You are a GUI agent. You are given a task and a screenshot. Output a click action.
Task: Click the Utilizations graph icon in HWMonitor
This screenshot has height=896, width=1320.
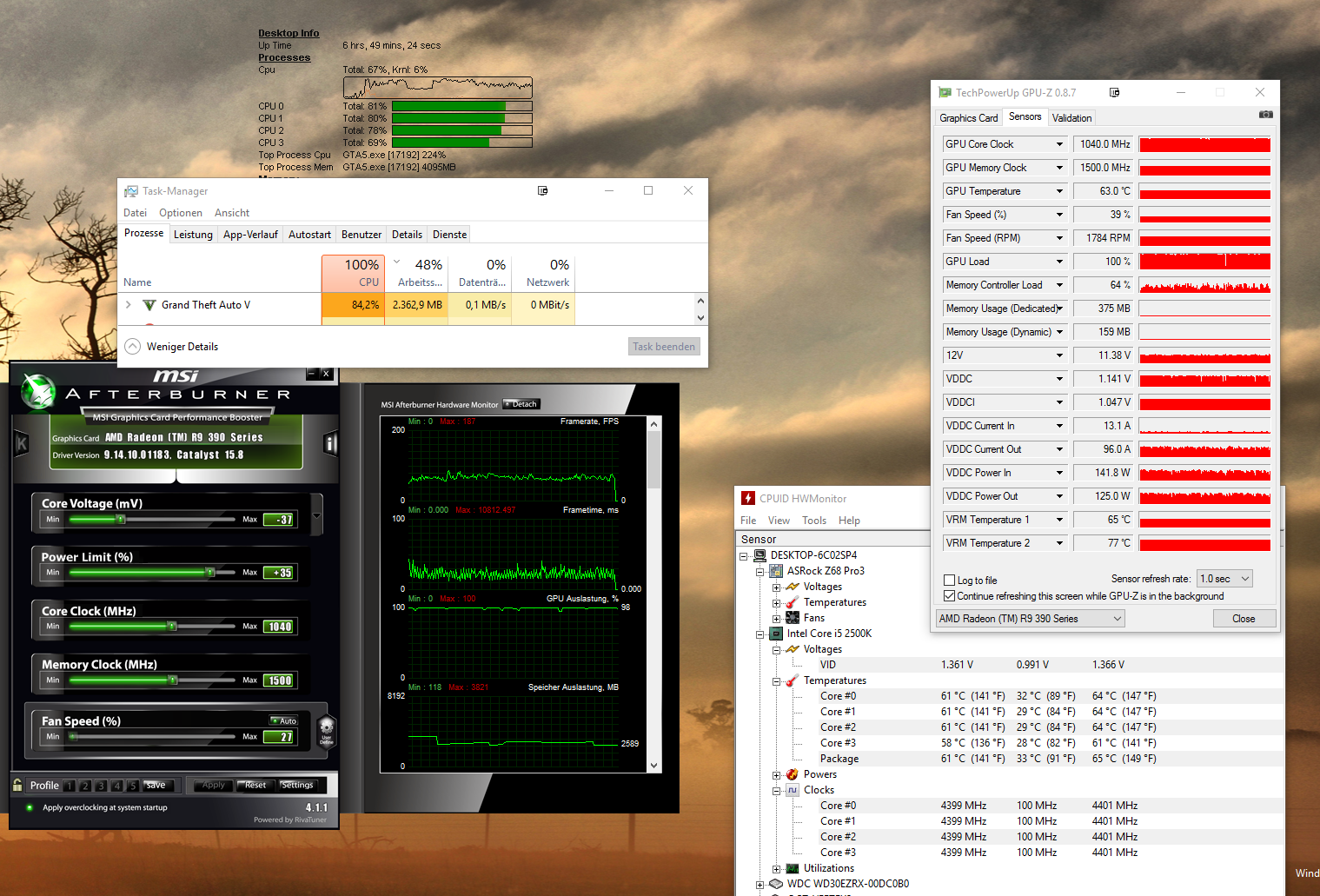[x=793, y=868]
